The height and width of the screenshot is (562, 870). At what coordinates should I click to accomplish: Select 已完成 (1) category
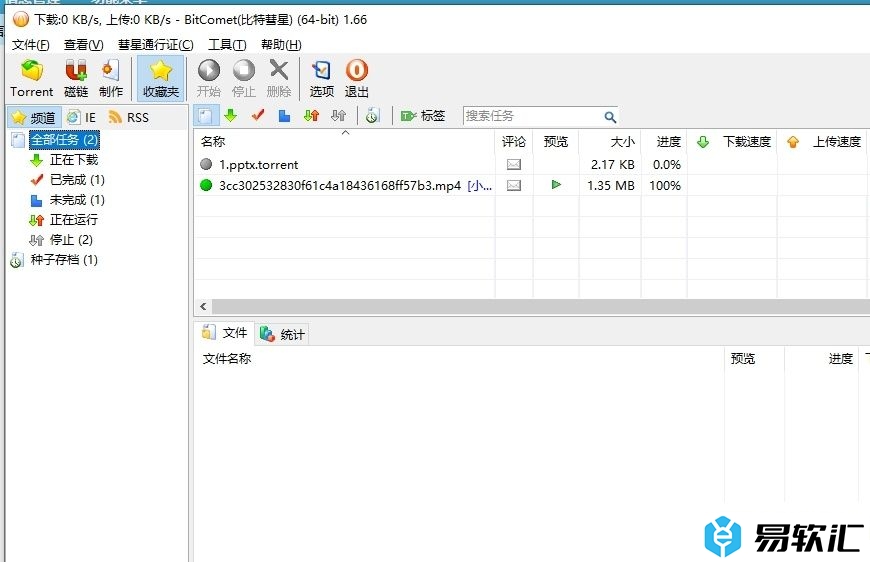coord(77,180)
